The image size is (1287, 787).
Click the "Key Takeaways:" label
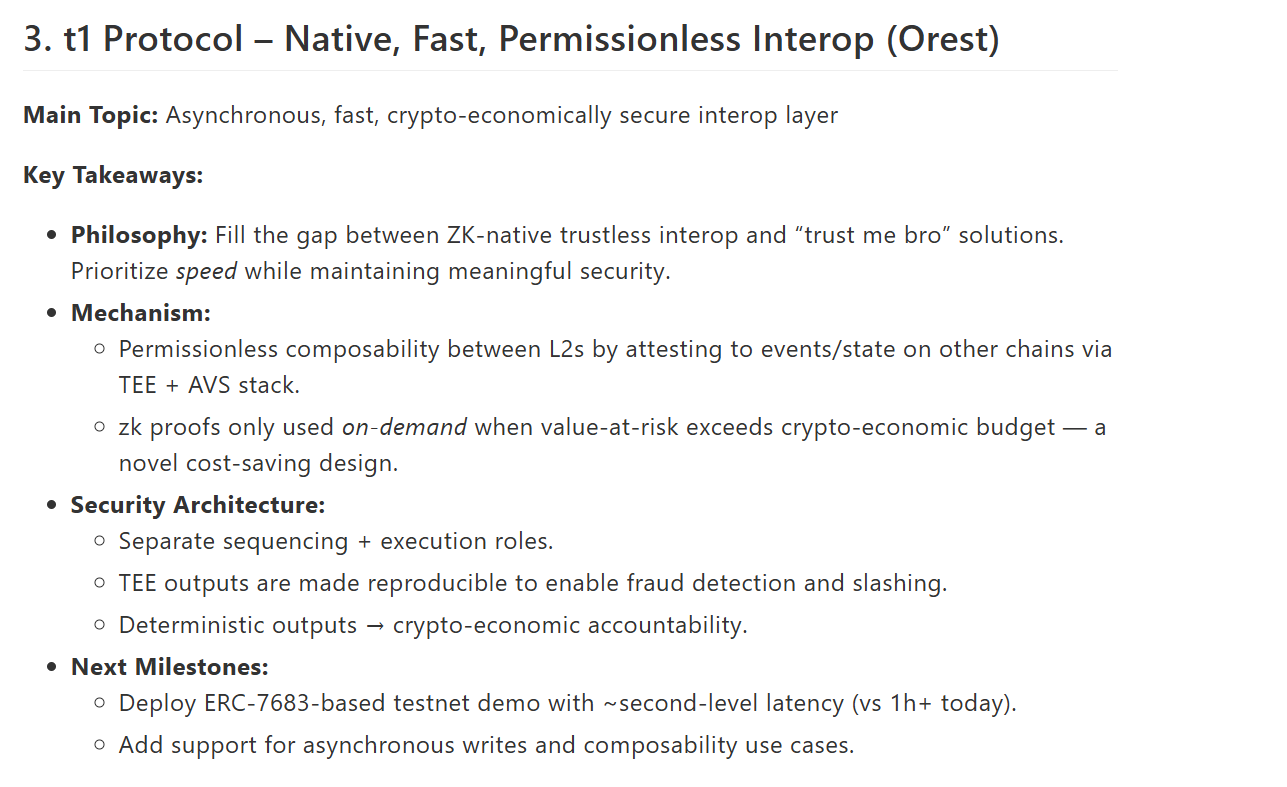(x=113, y=175)
